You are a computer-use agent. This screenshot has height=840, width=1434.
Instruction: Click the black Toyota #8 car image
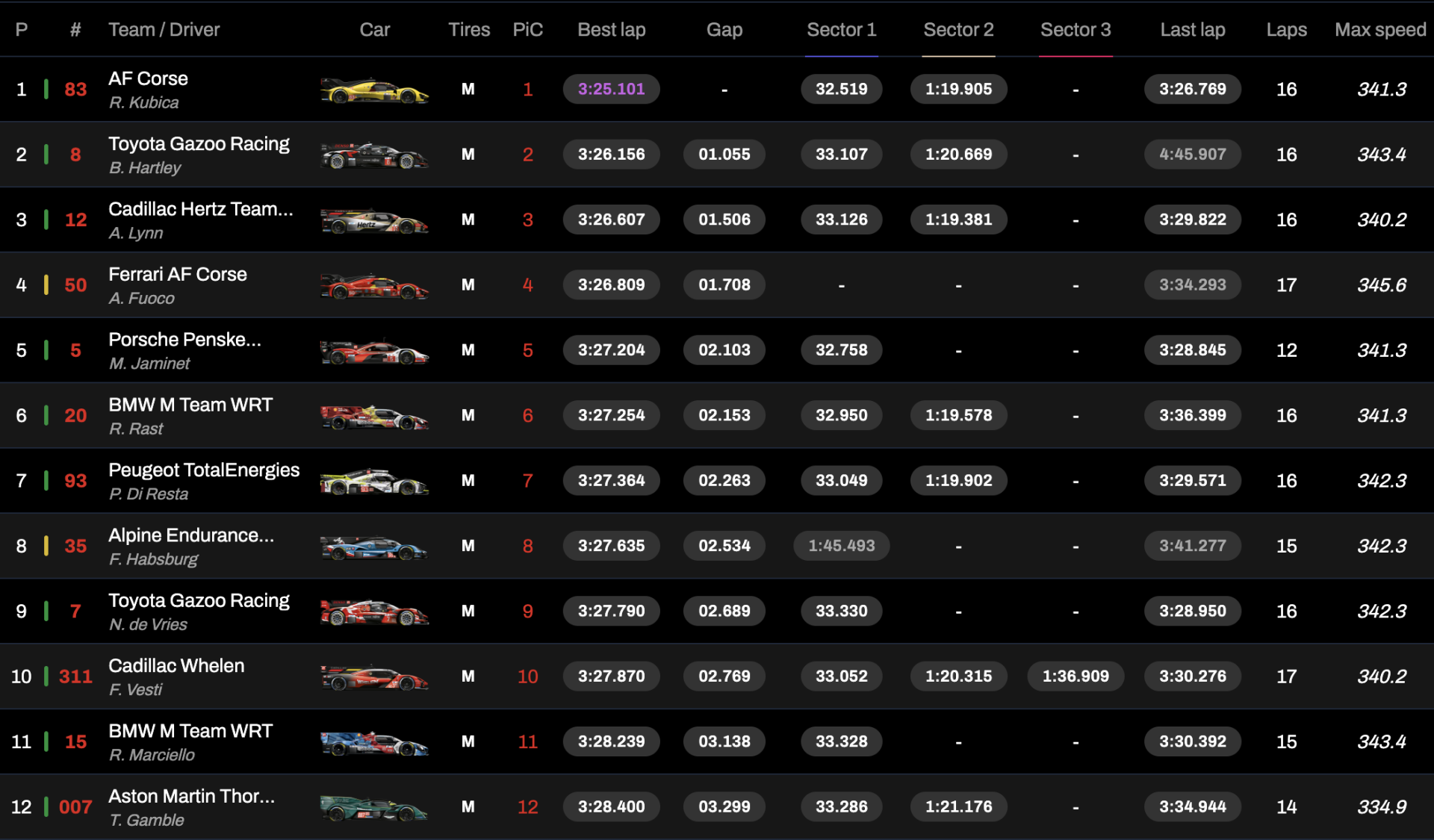[x=374, y=155]
